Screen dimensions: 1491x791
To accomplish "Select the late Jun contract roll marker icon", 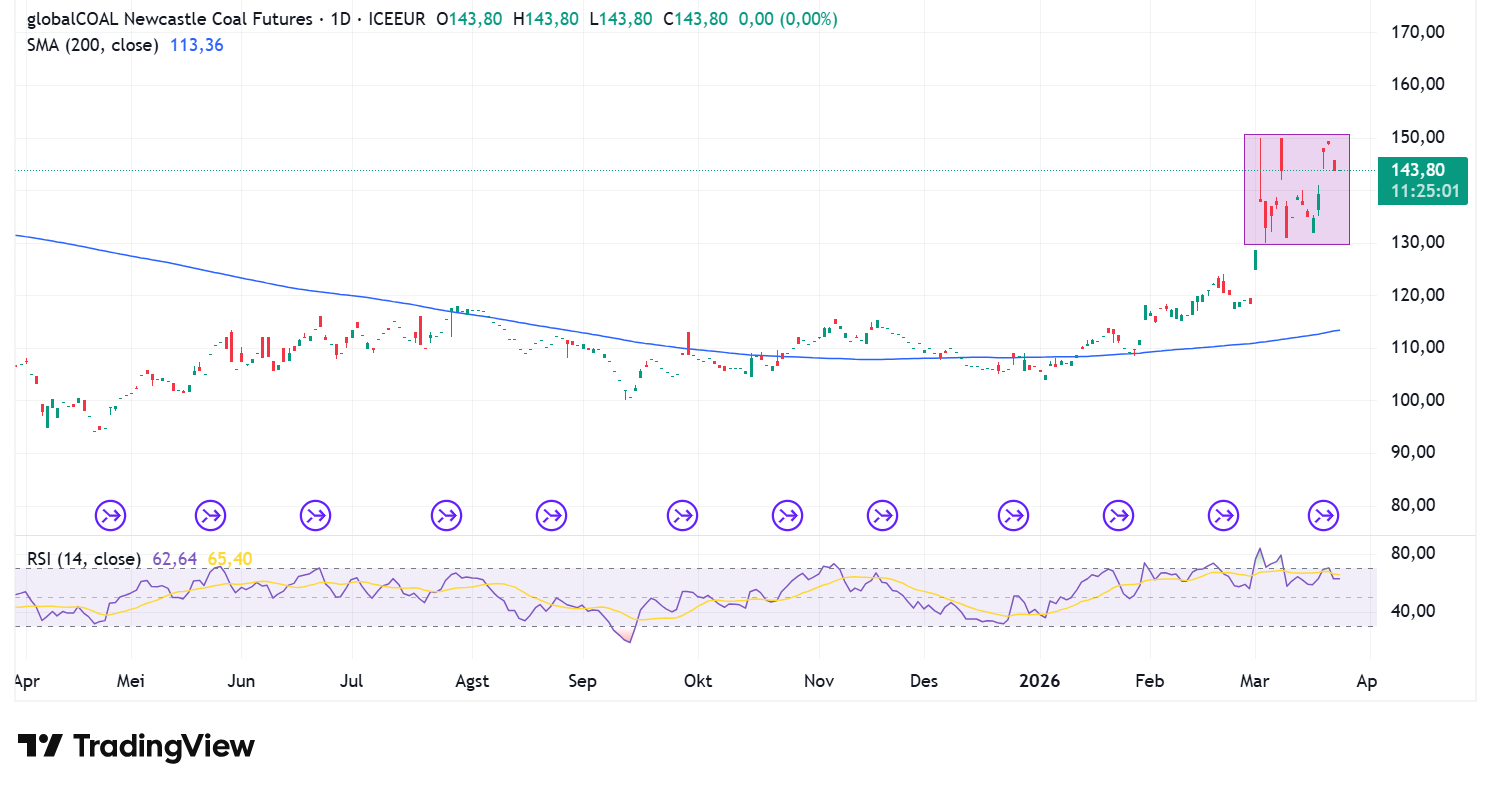I will (315, 516).
